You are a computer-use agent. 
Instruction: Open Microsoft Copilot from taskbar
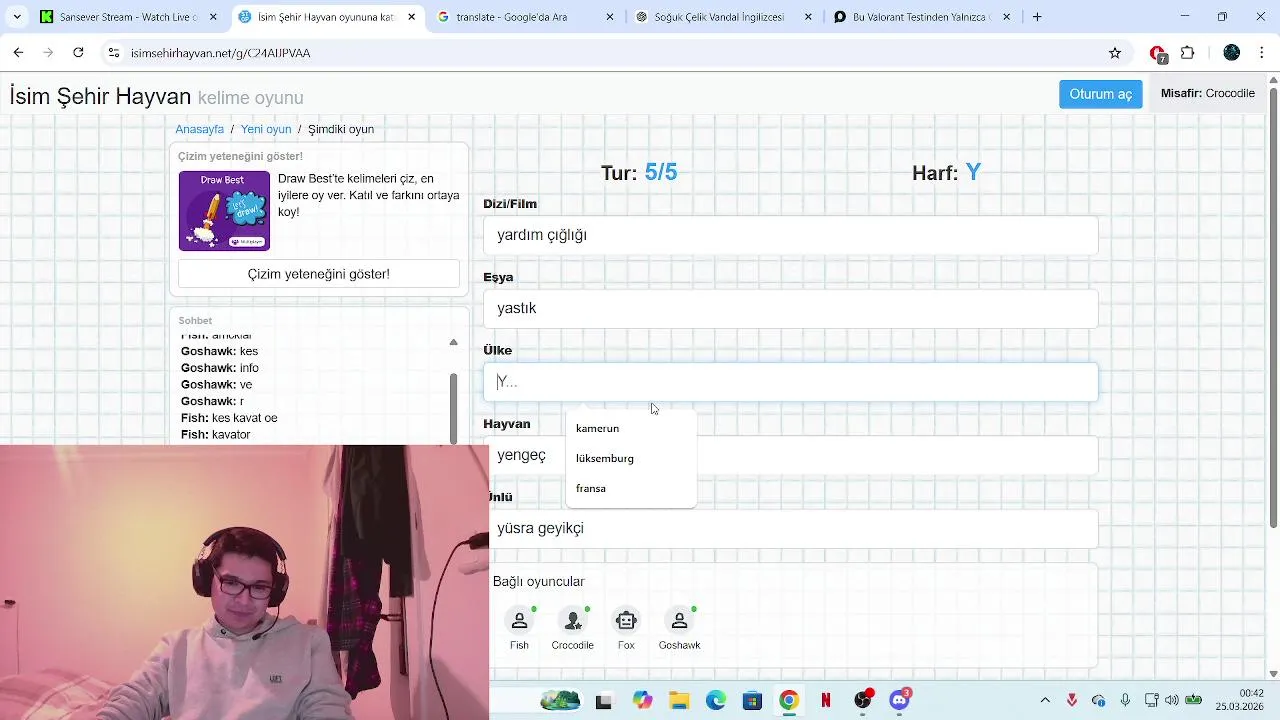[642, 701]
